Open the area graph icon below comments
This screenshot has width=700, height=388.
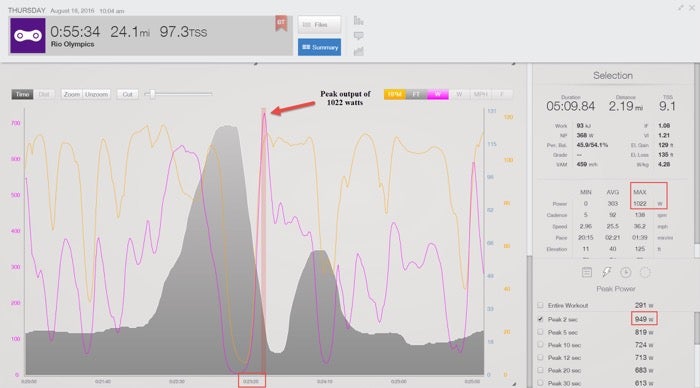(x=358, y=51)
